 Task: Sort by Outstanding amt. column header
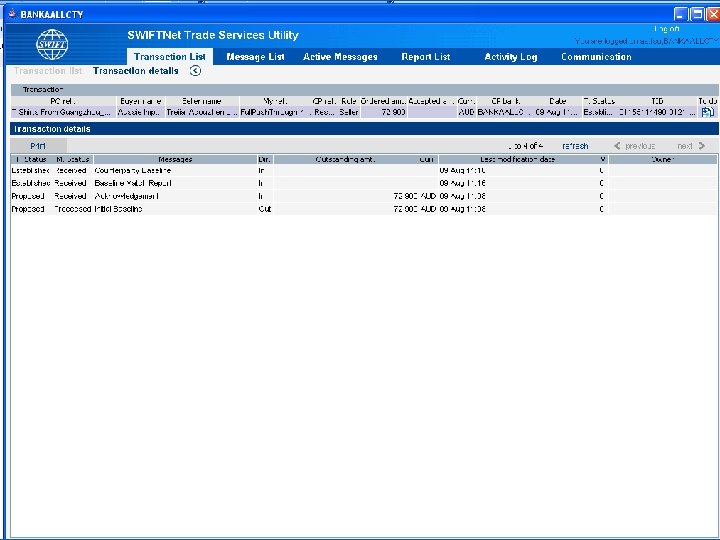pyautogui.click(x=345, y=159)
